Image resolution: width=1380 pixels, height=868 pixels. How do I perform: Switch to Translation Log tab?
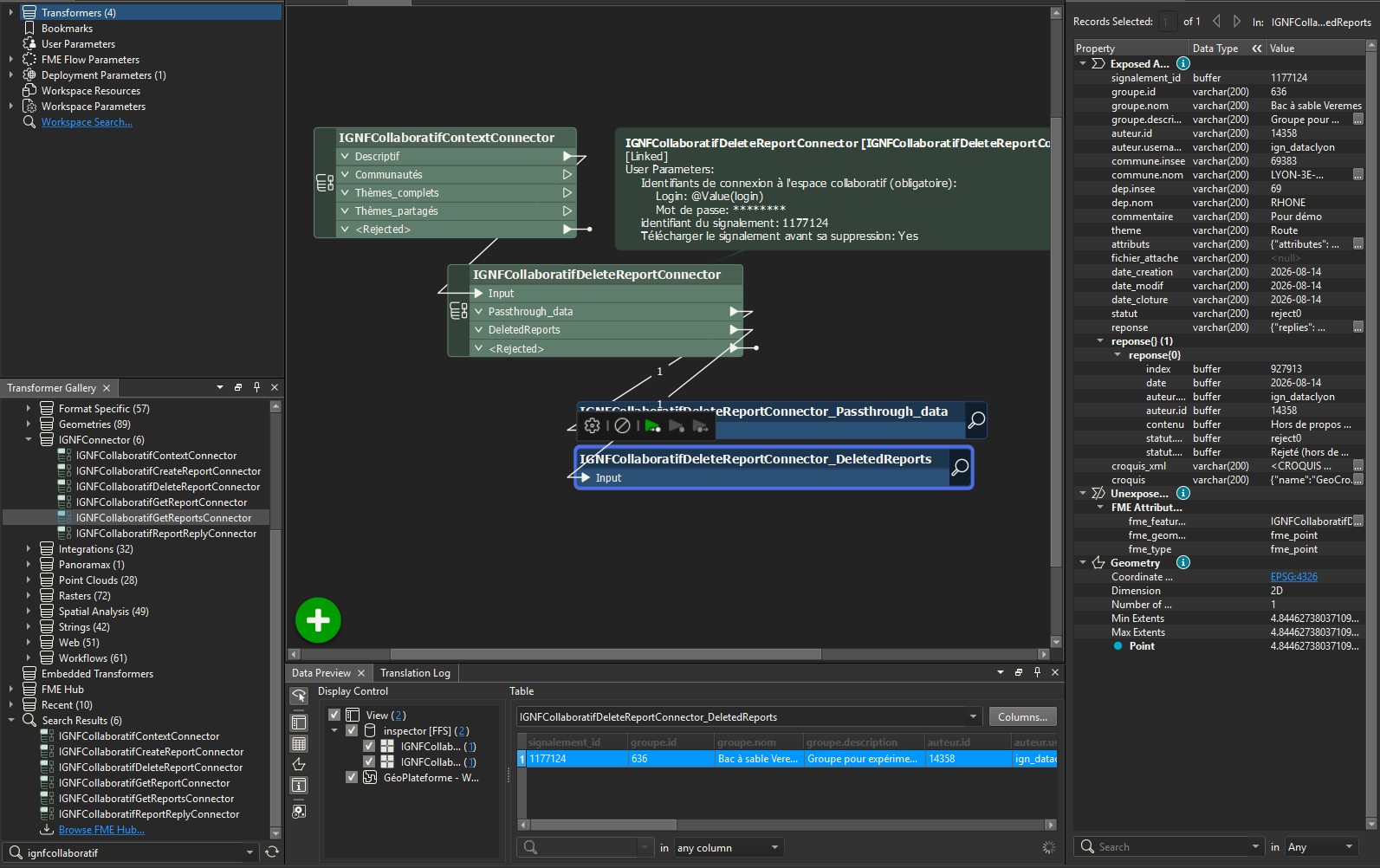(415, 672)
